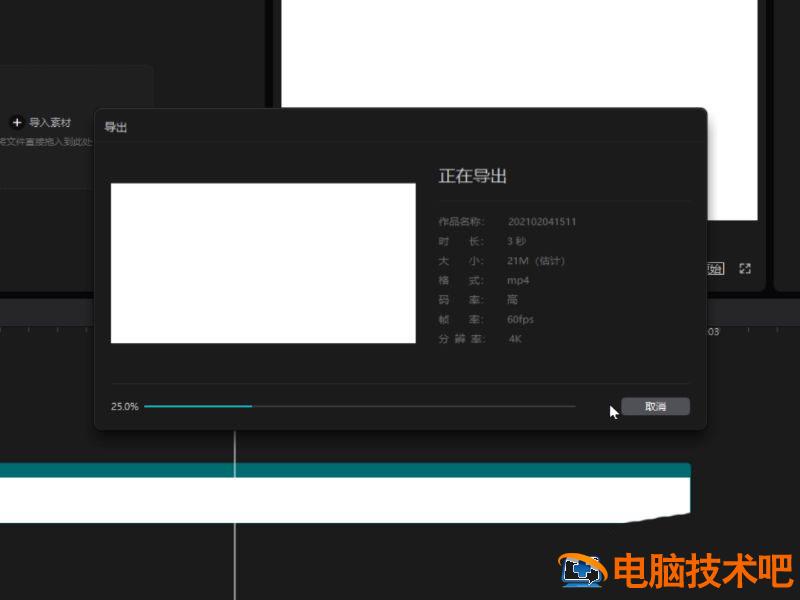Click the 21M estimated size value

tap(536, 260)
